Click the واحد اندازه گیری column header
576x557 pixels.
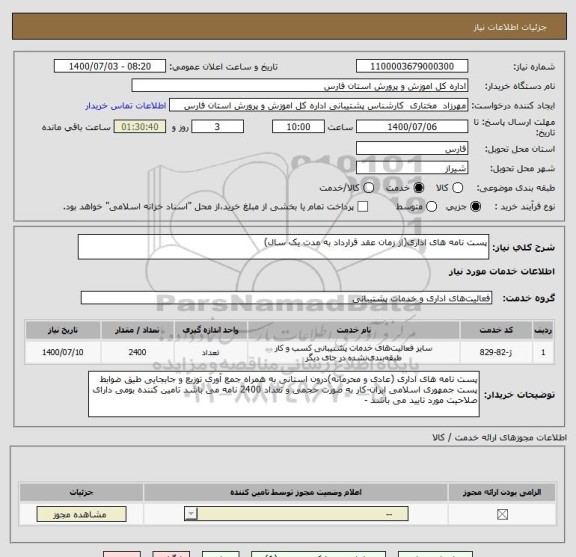pos(210,330)
